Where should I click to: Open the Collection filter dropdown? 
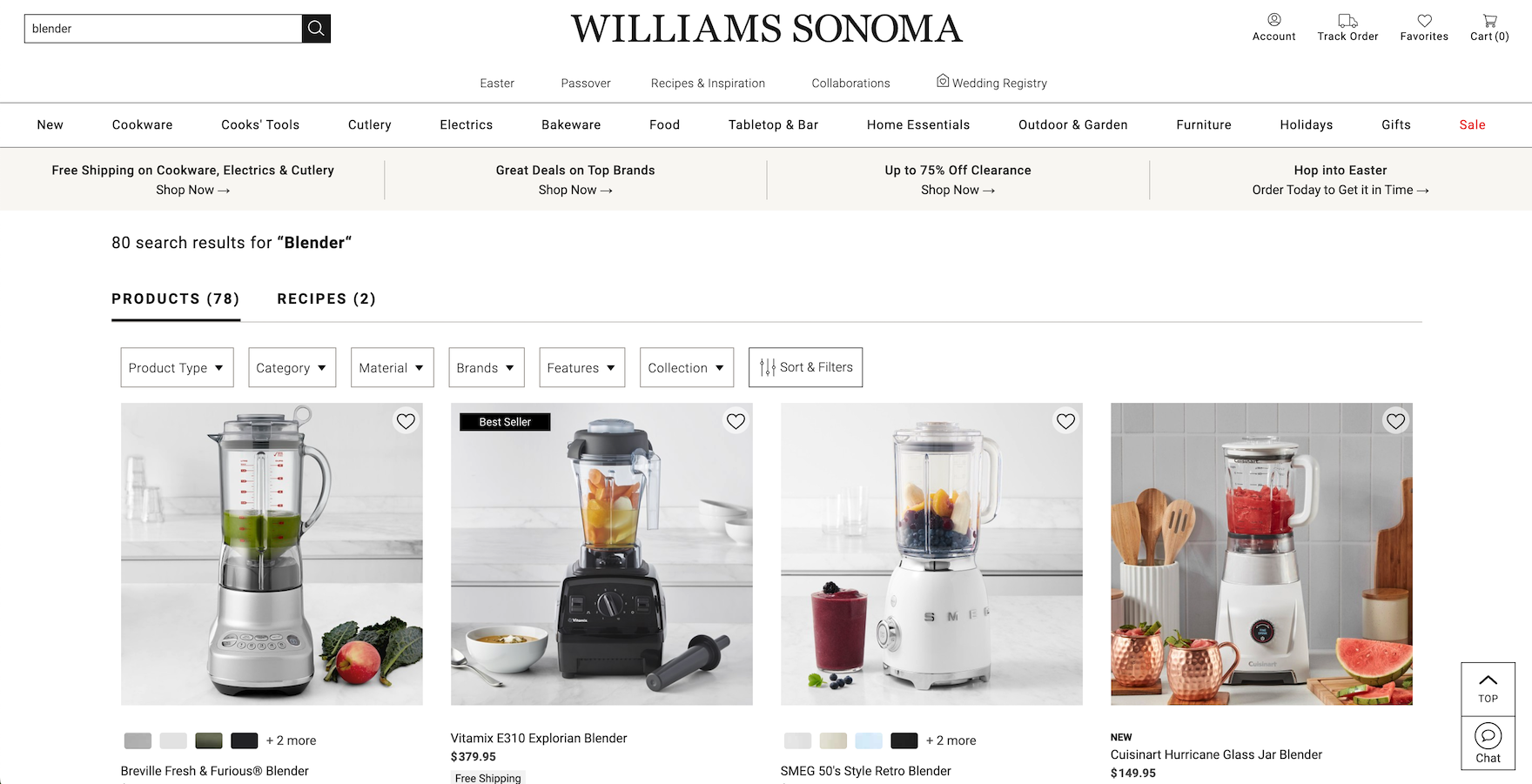click(x=687, y=367)
